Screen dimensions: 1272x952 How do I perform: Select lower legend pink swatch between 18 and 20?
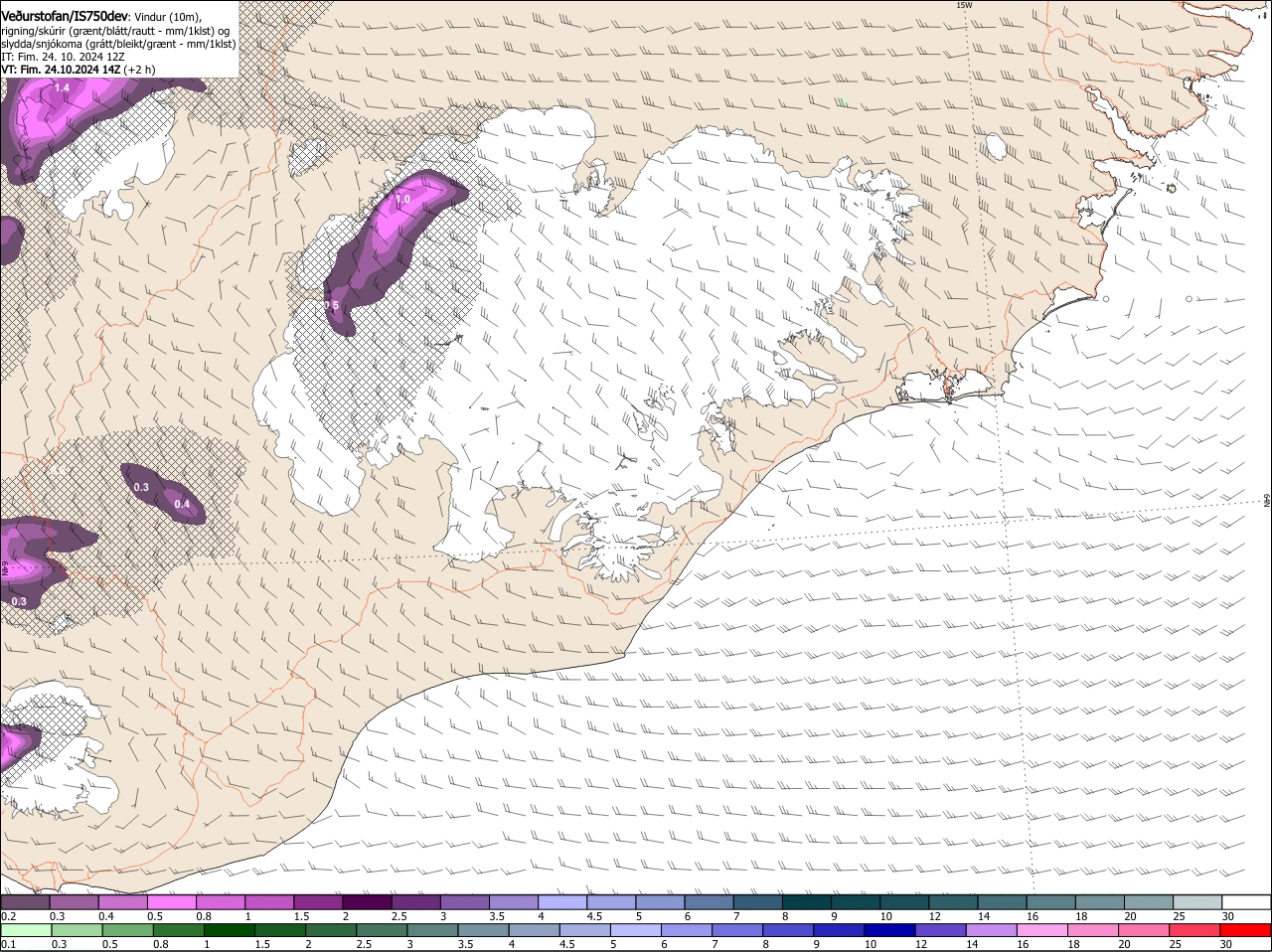[x=1094, y=931]
